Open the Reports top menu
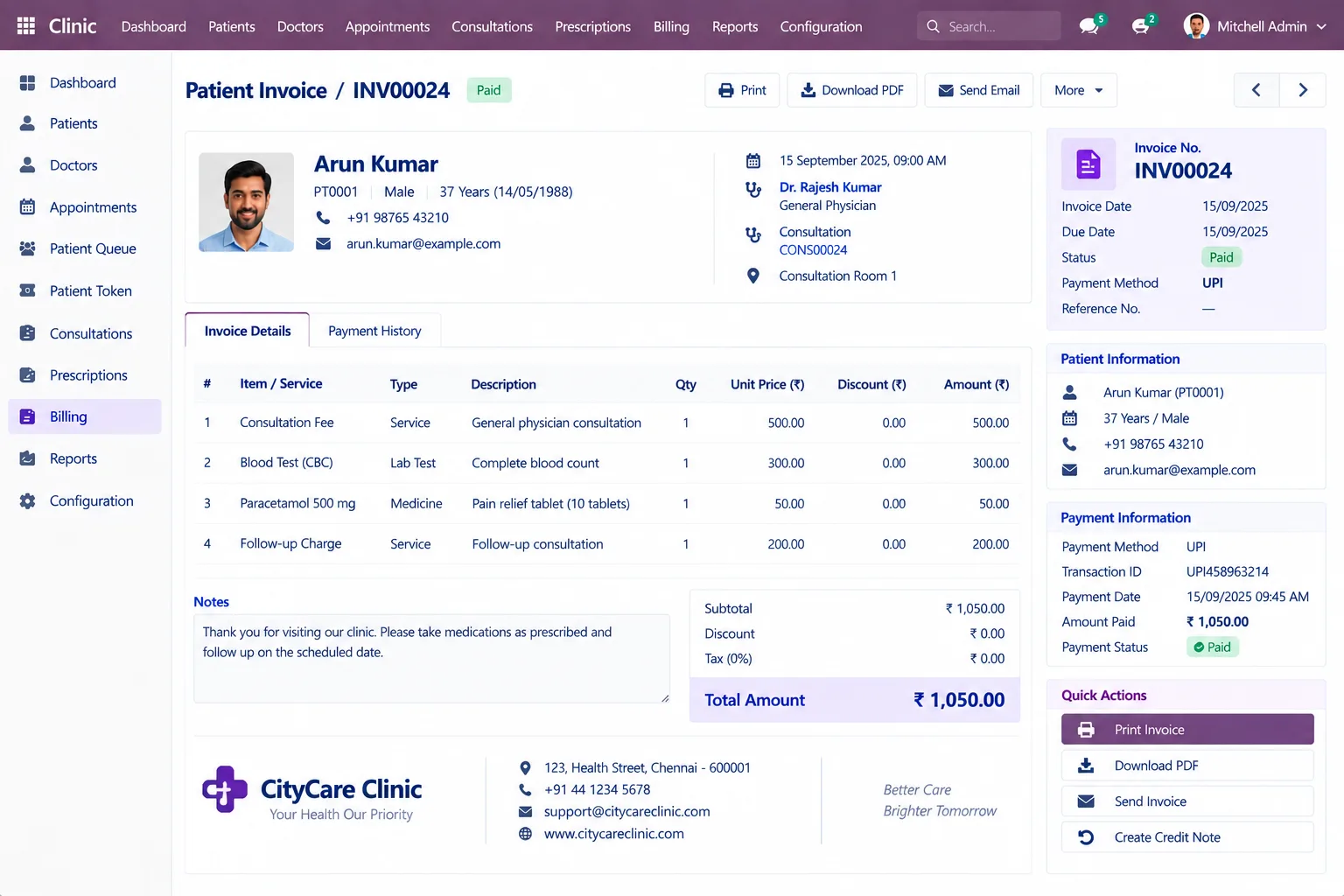 coord(735,26)
